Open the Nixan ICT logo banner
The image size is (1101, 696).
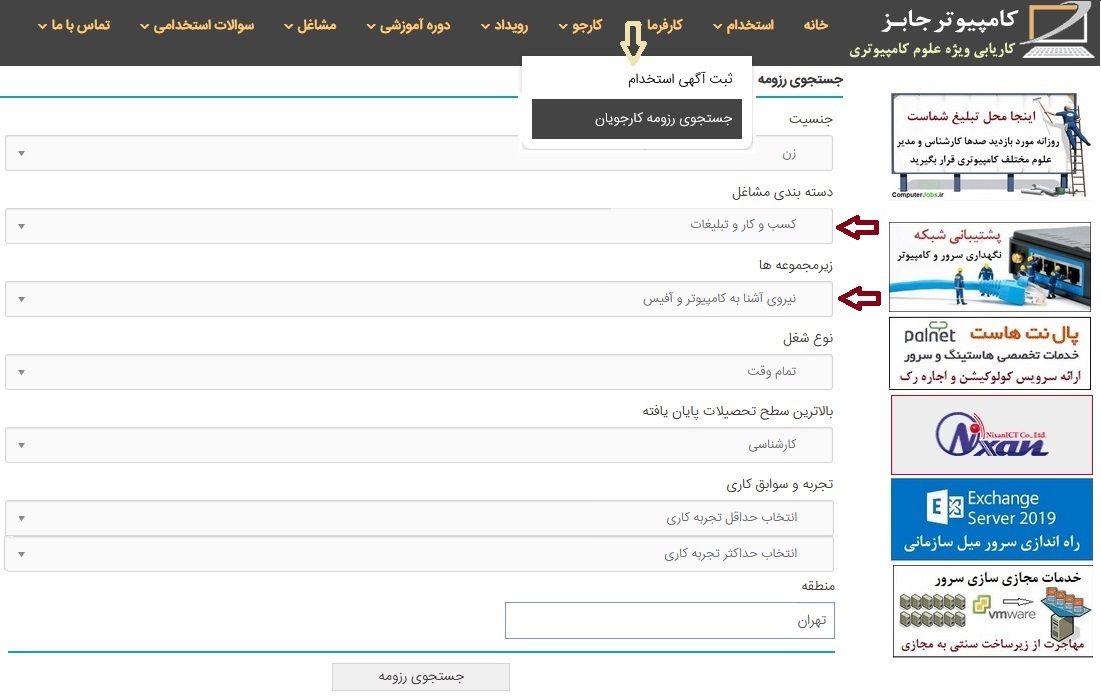click(x=991, y=435)
